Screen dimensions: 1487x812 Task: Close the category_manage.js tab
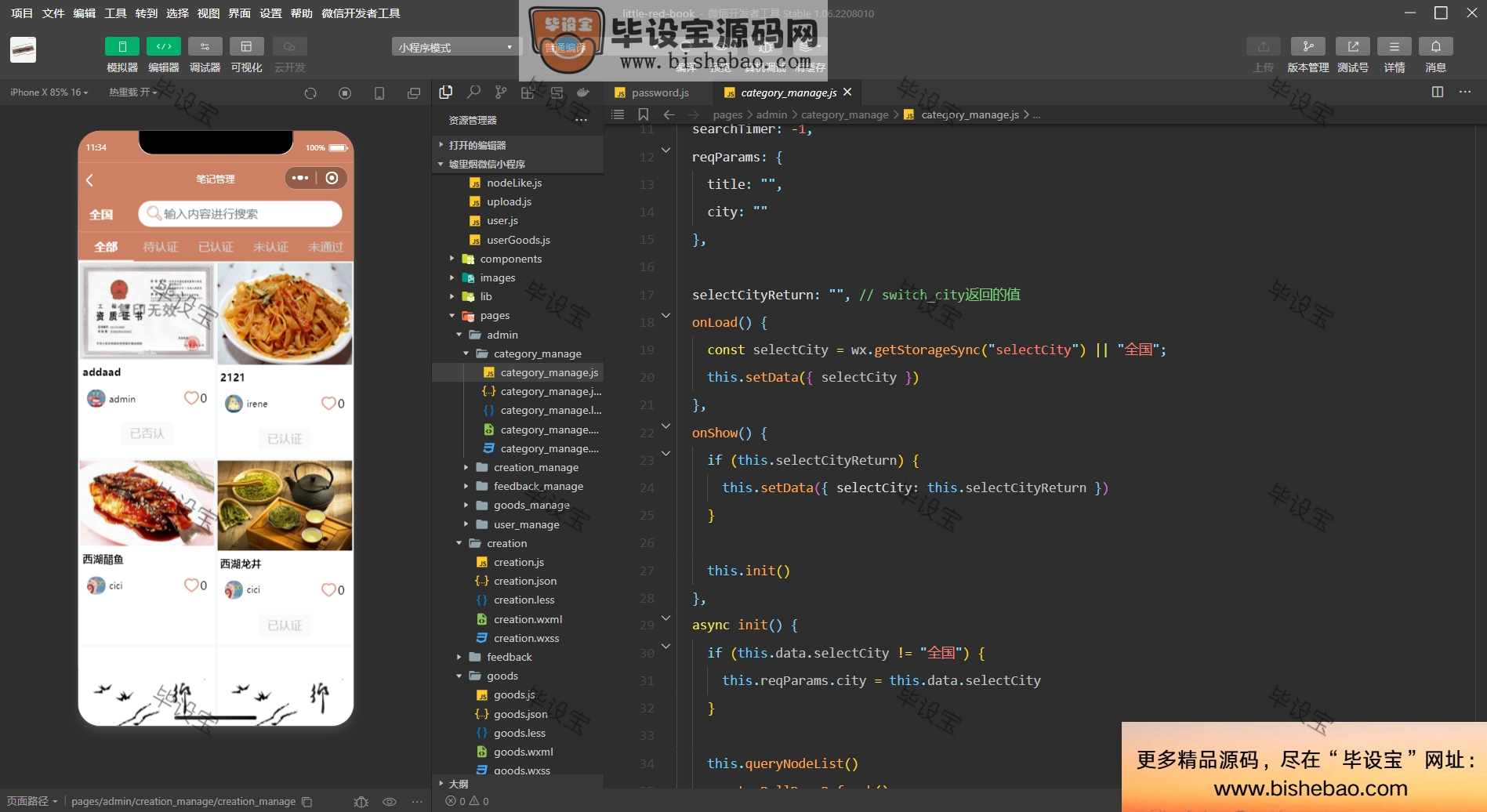pyautogui.click(x=847, y=92)
